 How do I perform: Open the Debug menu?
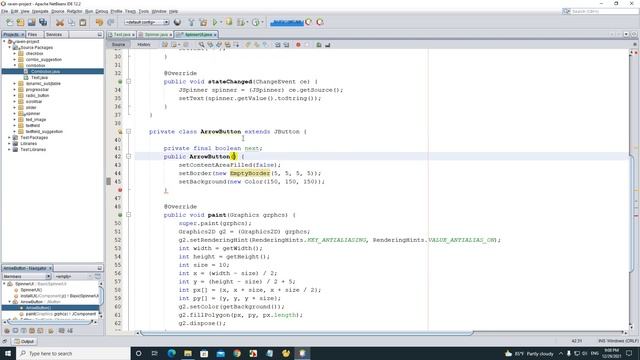click(x=102, y=11)
